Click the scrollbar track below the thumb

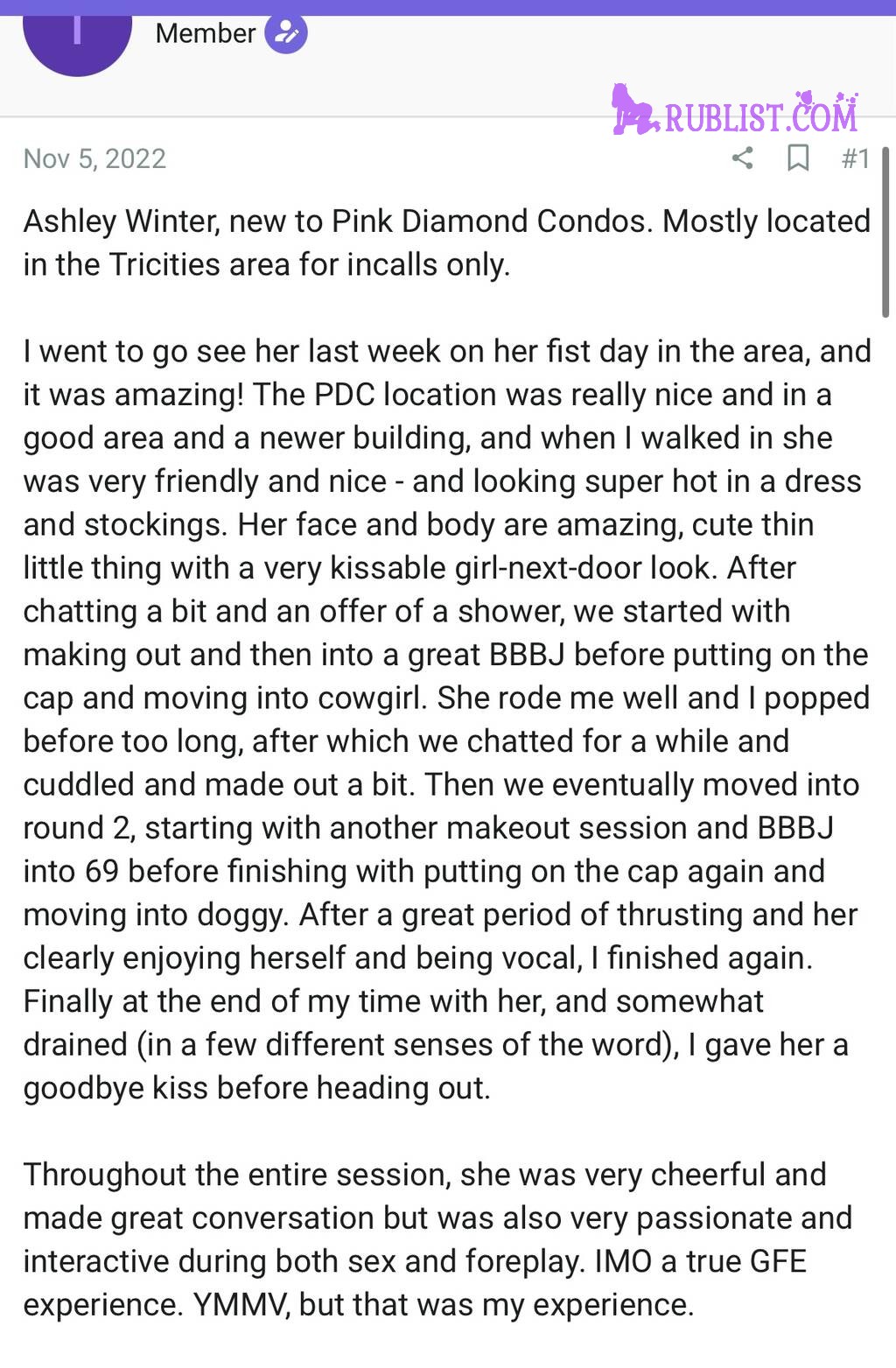(885, 788)
